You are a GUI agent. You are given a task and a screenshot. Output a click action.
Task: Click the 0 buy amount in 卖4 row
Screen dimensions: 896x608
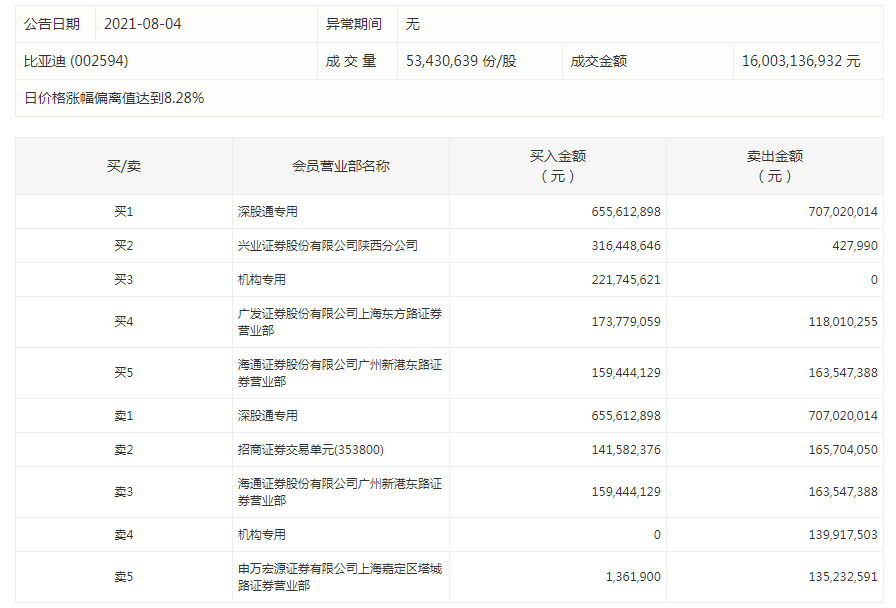[657, 535]
